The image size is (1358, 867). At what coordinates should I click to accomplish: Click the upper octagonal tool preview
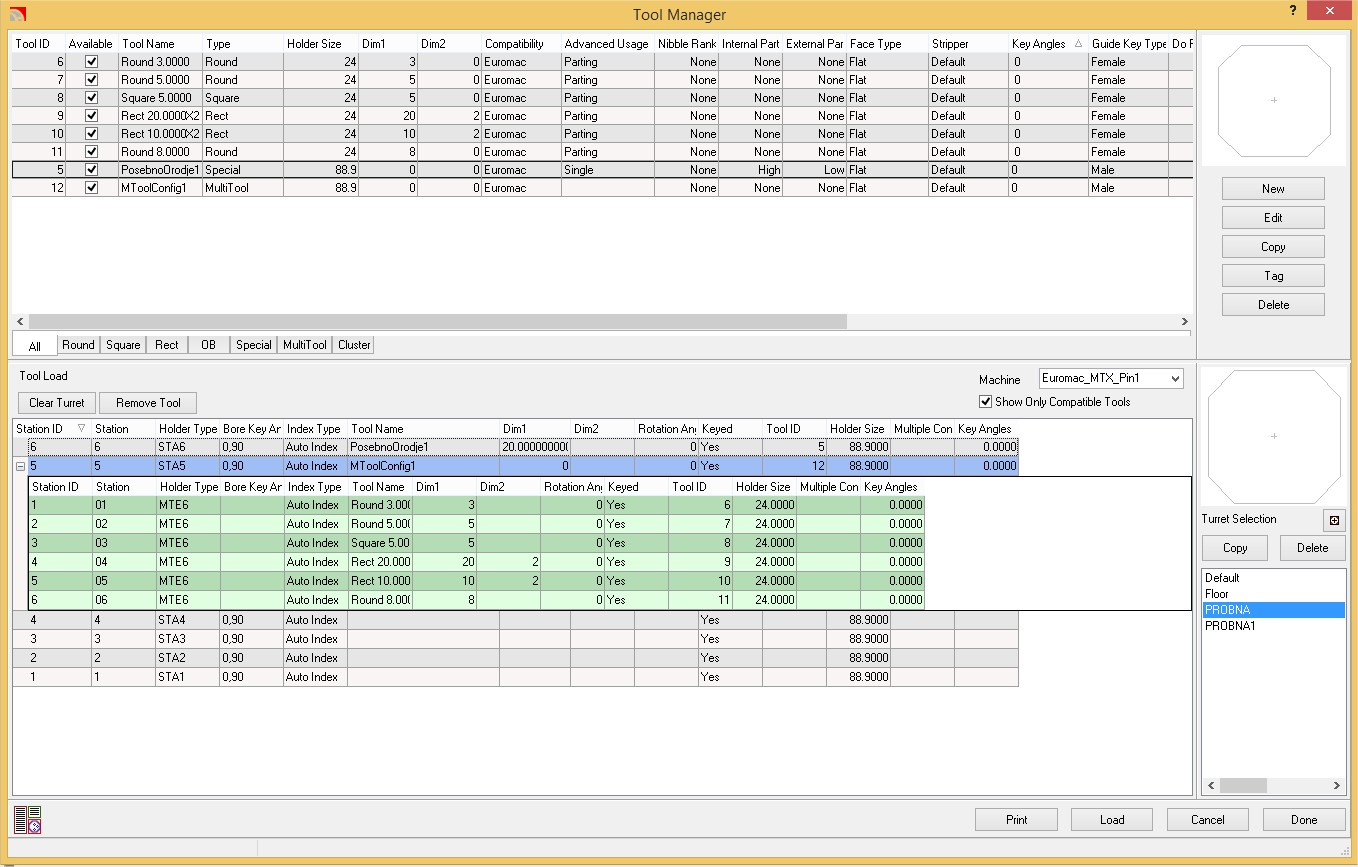(1273, 100)
